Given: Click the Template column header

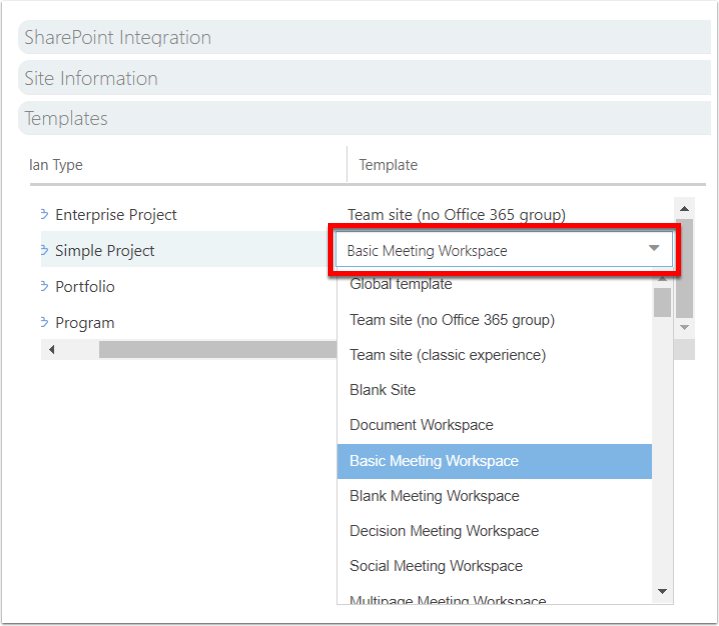Looking at the screenshot, I should [388, 165].
